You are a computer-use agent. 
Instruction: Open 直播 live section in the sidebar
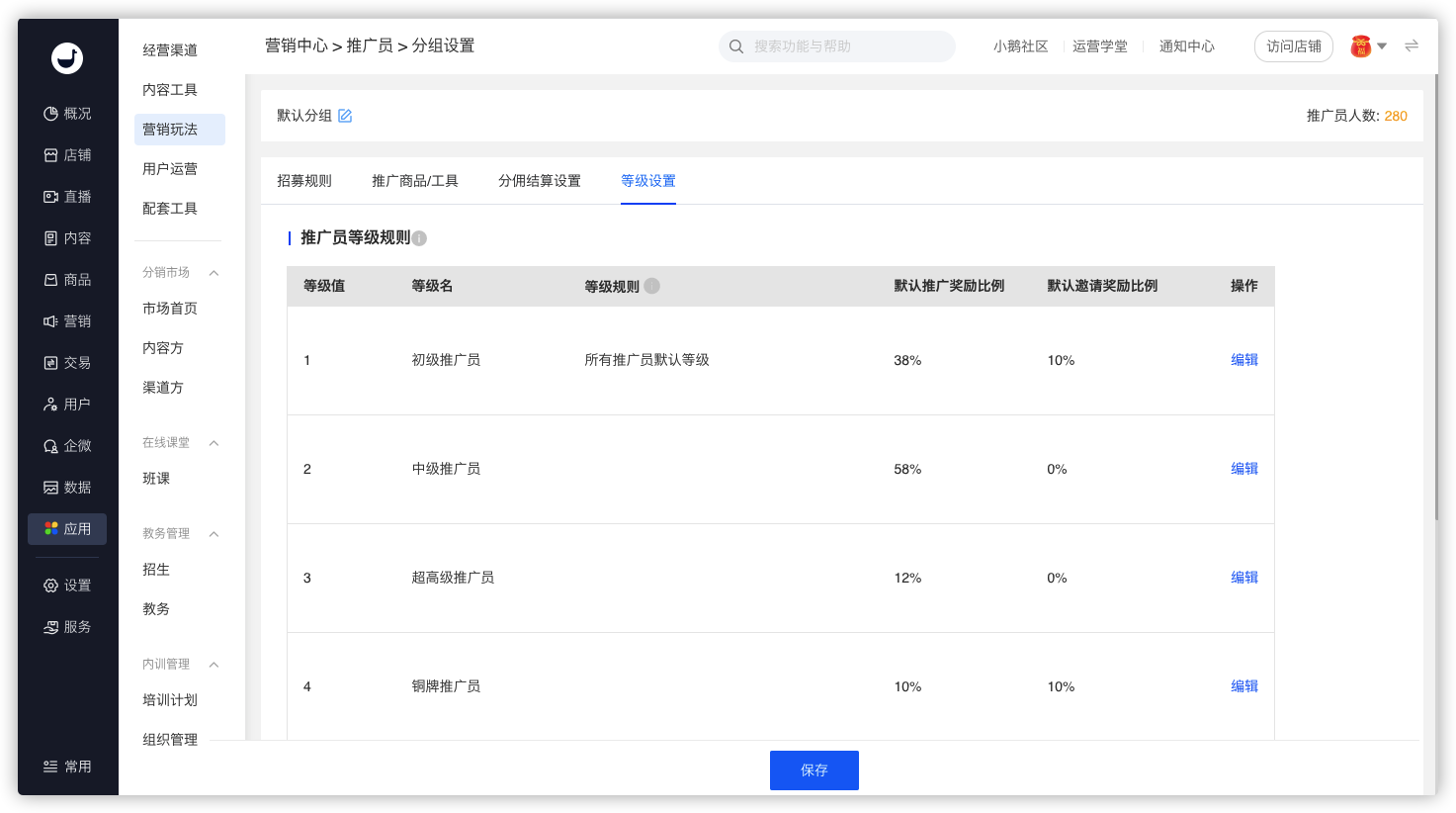coord(67,197)
